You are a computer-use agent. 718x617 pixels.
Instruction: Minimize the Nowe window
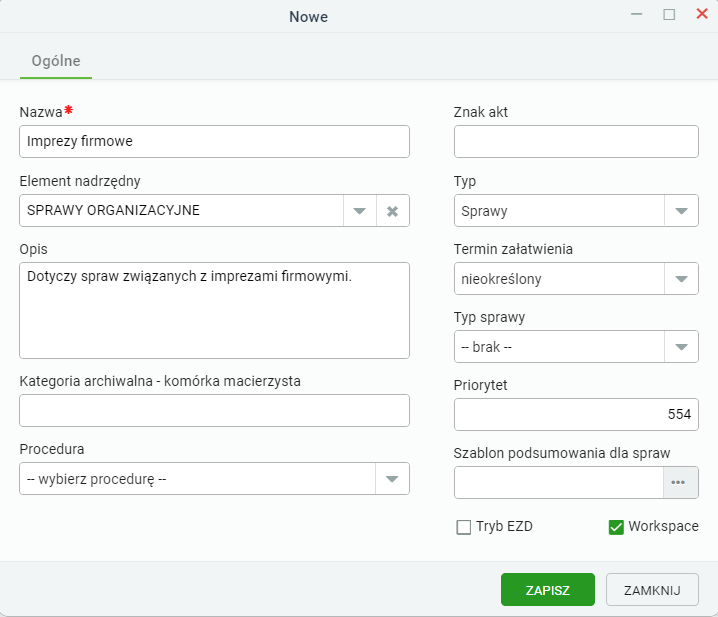[x=636, y=15]
